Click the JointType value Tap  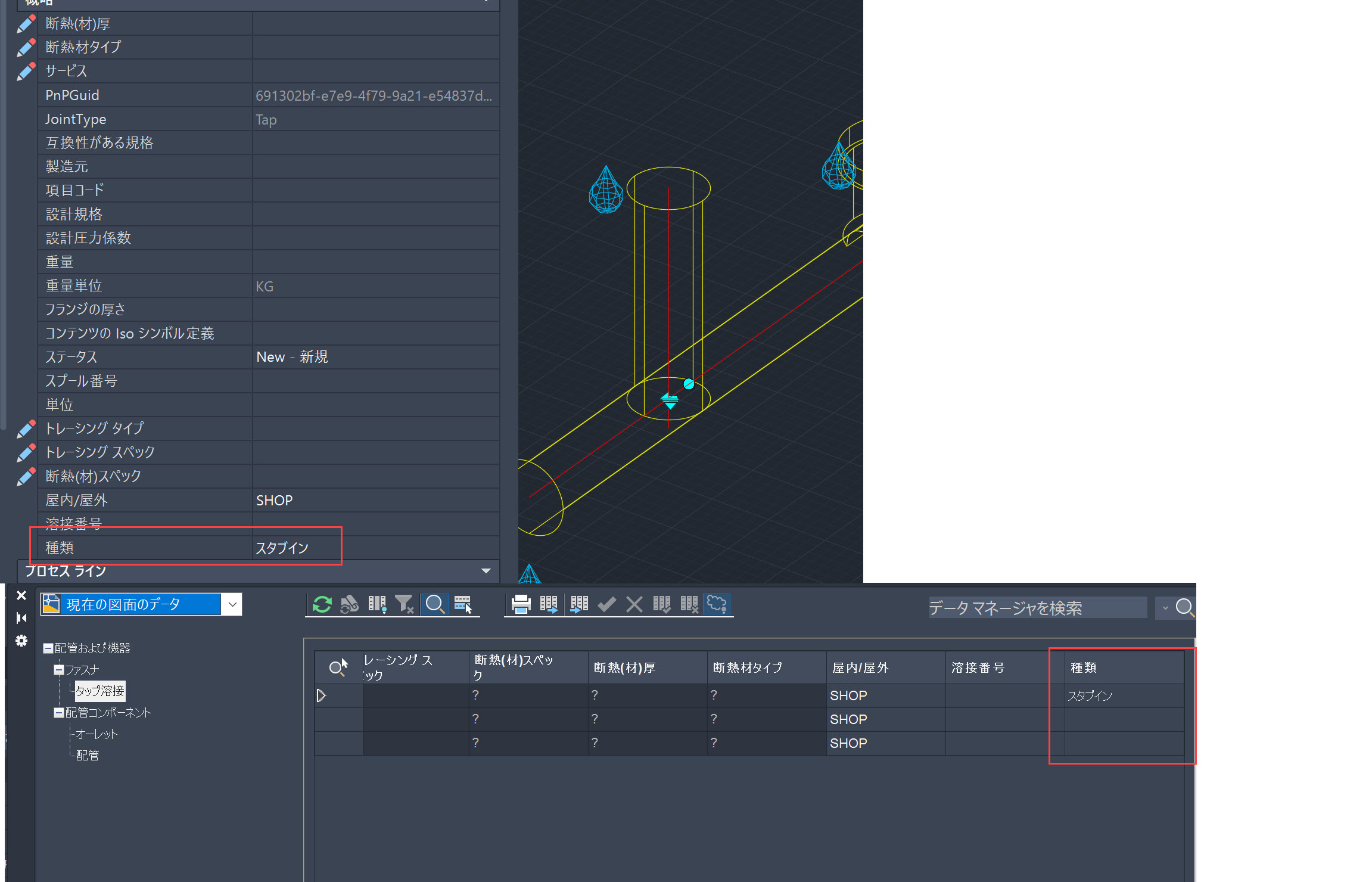[376, 119]
